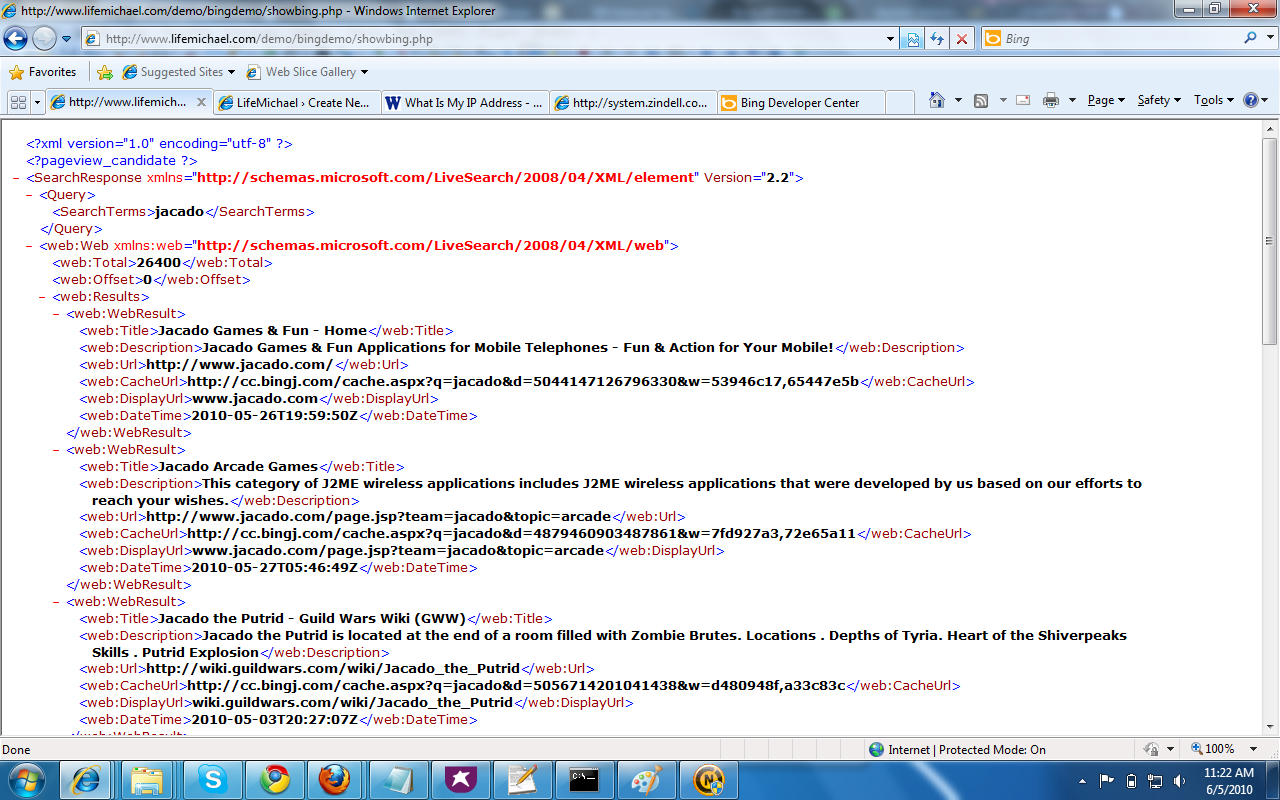
Task: Click the scrollbar down arrow
Action: 1270,729
